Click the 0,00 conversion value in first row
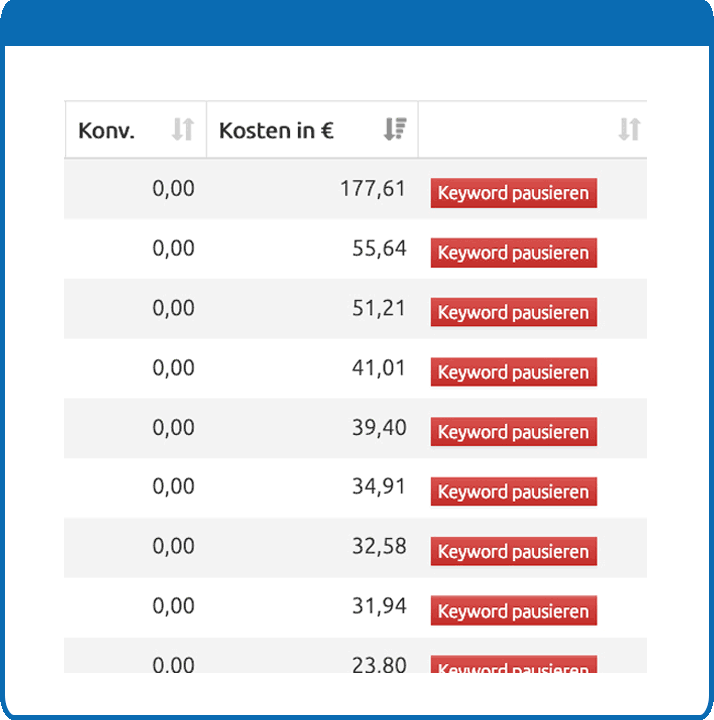 [x=174, y=189]
